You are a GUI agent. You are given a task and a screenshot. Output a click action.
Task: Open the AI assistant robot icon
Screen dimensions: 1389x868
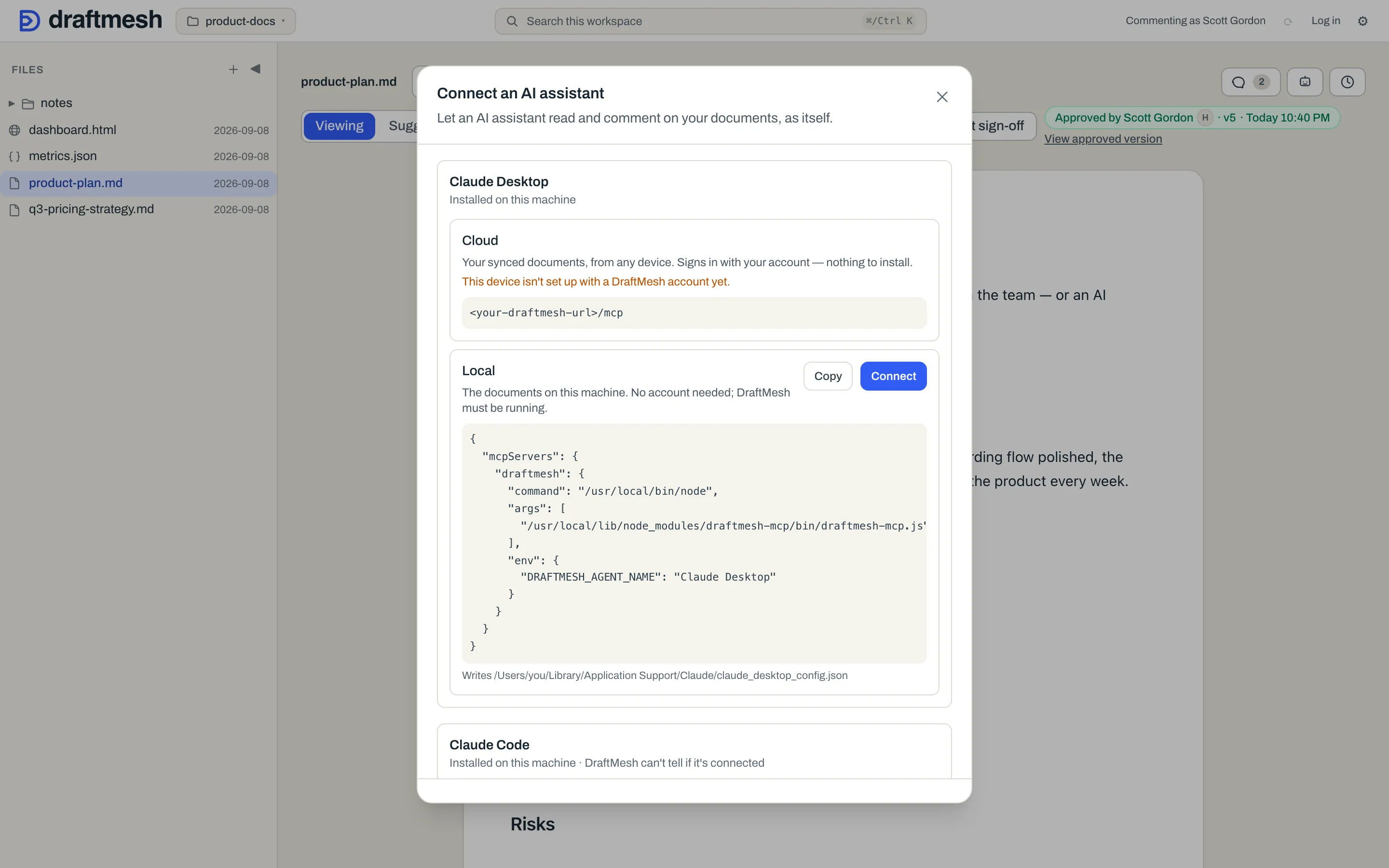(1305, 81)
